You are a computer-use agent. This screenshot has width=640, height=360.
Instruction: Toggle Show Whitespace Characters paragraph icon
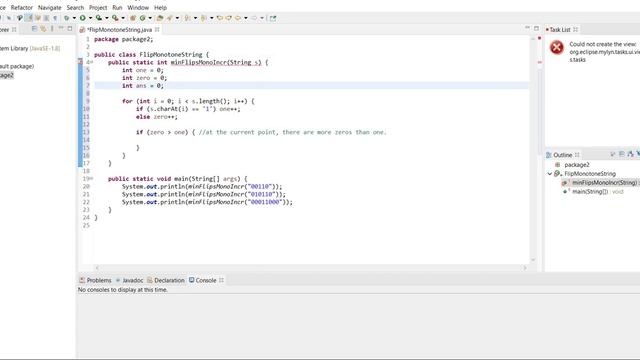pos(55,18)
